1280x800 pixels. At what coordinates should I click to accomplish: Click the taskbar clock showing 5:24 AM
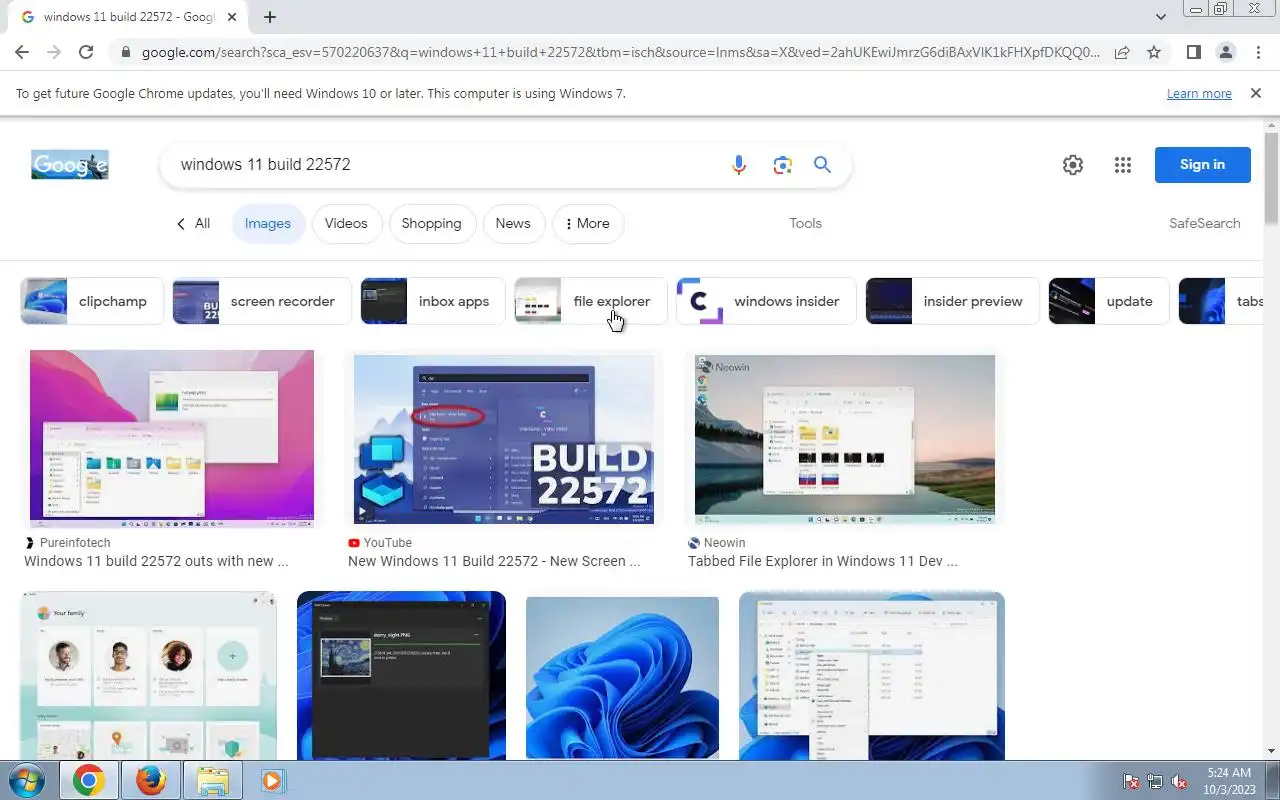click(1229, 781)
